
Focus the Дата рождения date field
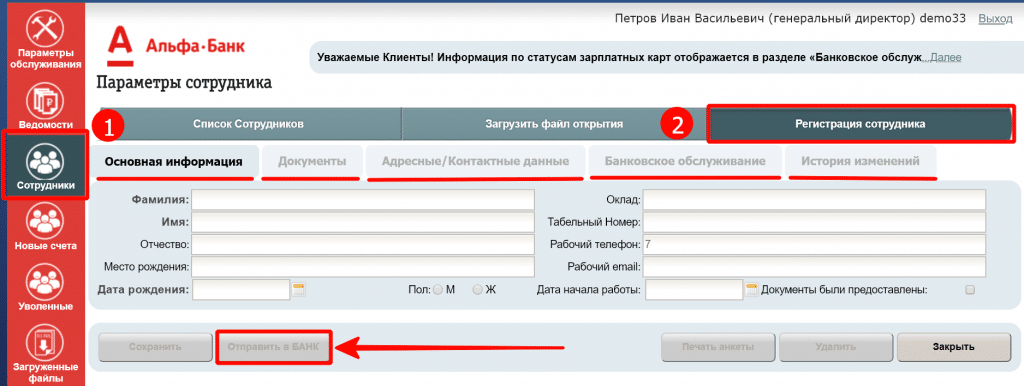(x=241, y=289)
